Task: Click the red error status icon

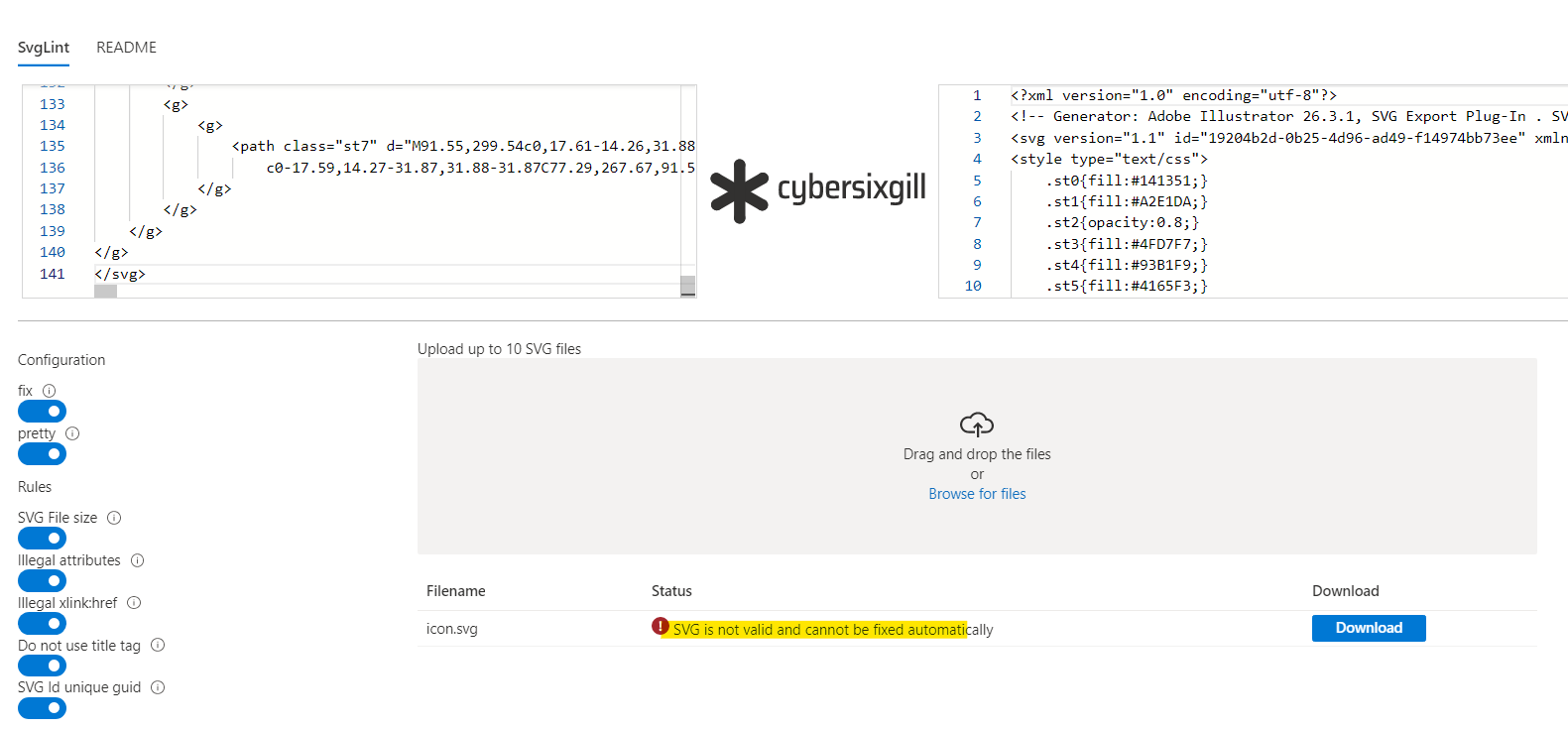Action: click(x=661, y=626)
